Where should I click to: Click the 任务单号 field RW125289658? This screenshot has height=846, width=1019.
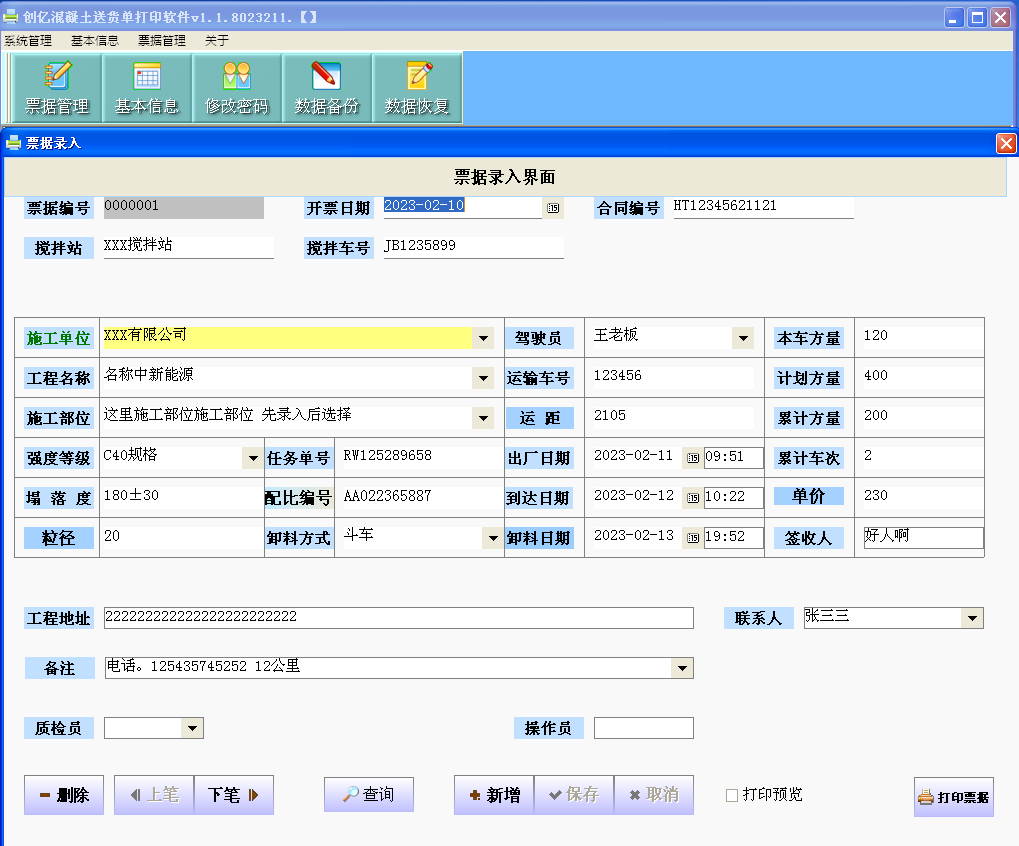point(422,457)
